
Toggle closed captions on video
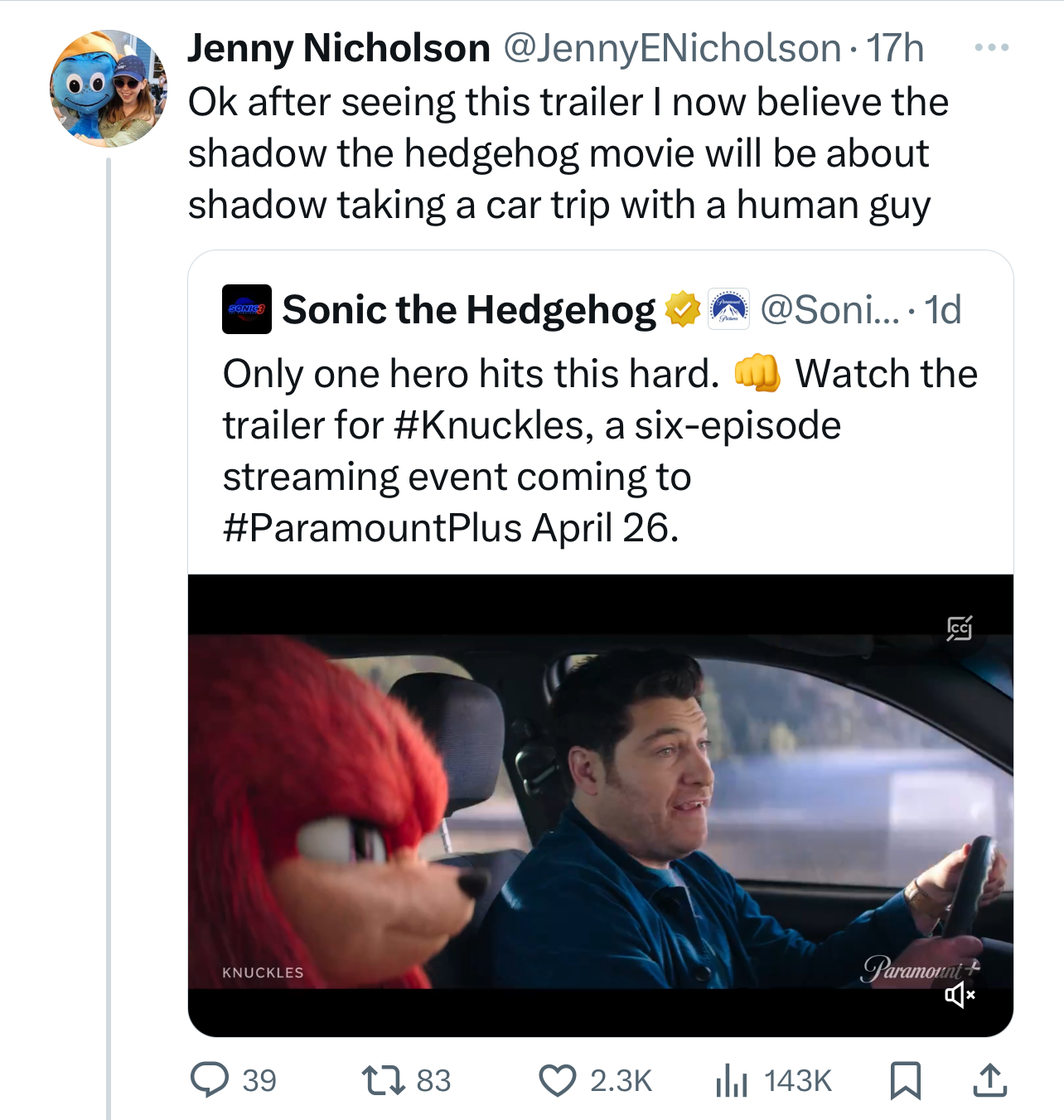pos(960,628)
